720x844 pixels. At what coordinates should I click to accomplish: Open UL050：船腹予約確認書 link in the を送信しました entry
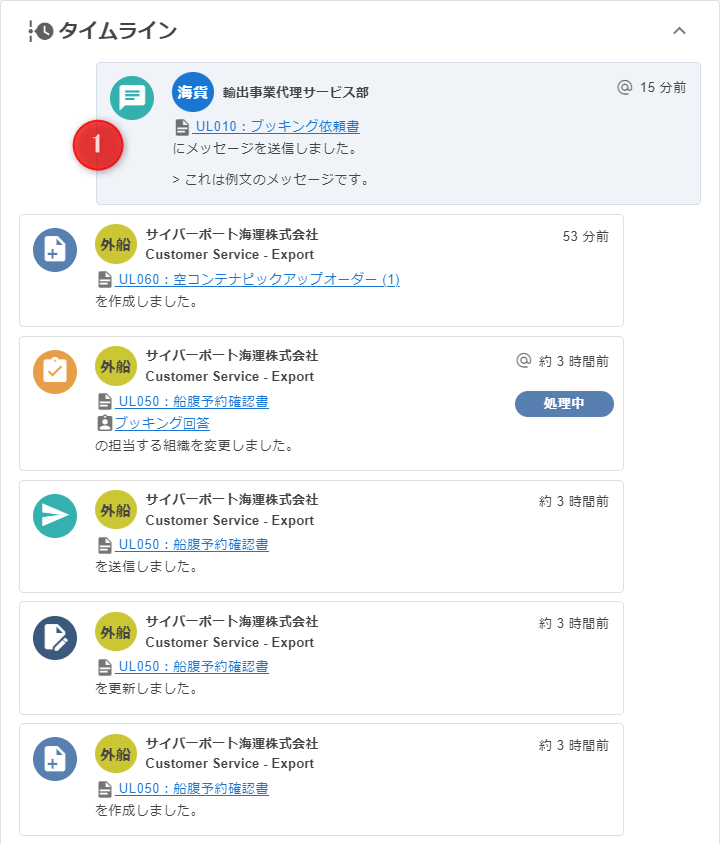coord(193,545)
